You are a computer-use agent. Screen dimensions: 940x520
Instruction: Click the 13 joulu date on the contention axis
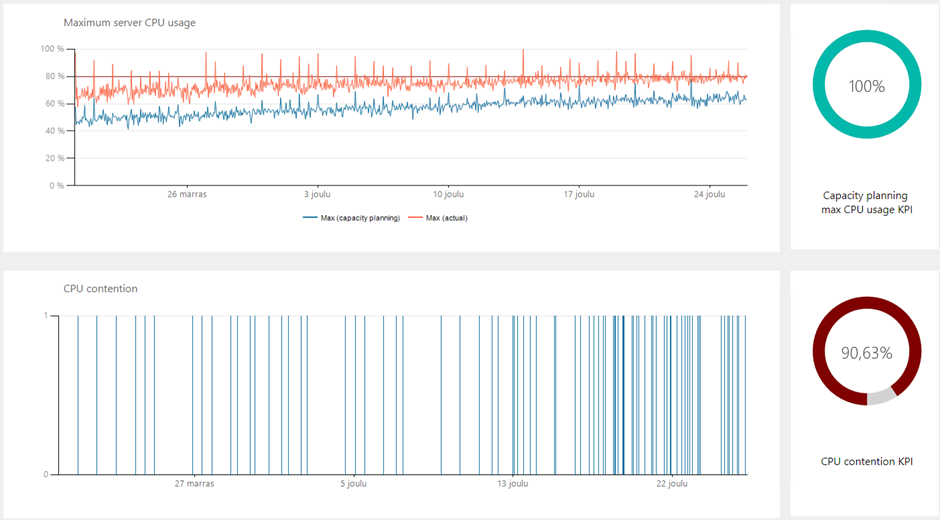[x=513, y=483]
